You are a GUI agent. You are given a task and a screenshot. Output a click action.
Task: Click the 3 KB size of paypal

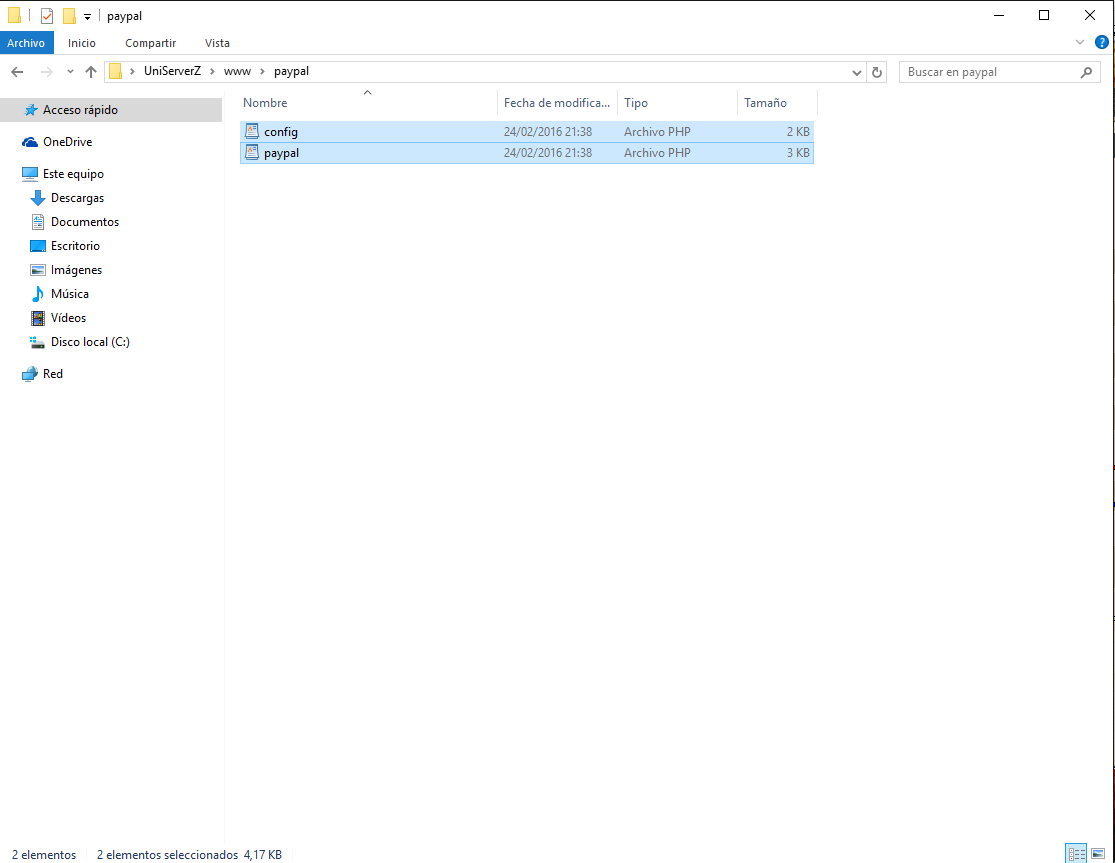click(798, 153)
